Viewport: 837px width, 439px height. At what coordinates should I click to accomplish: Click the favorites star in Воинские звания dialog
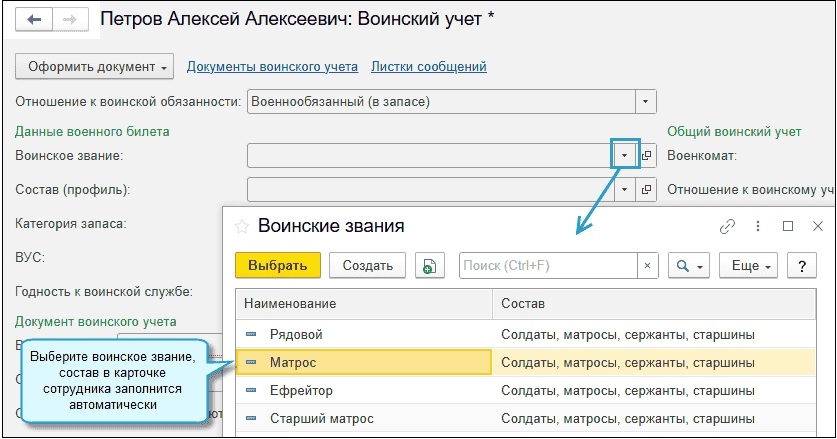click(241, 227)
